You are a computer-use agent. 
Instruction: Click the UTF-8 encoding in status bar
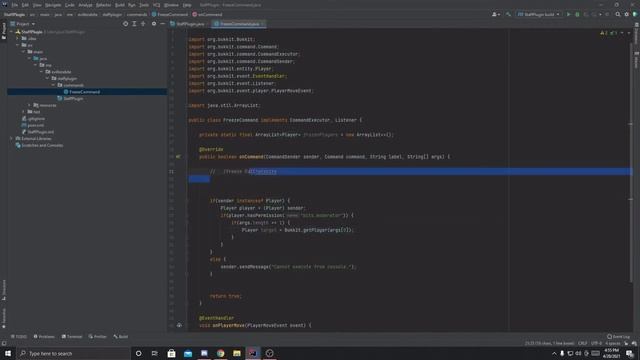pos(596,344)
